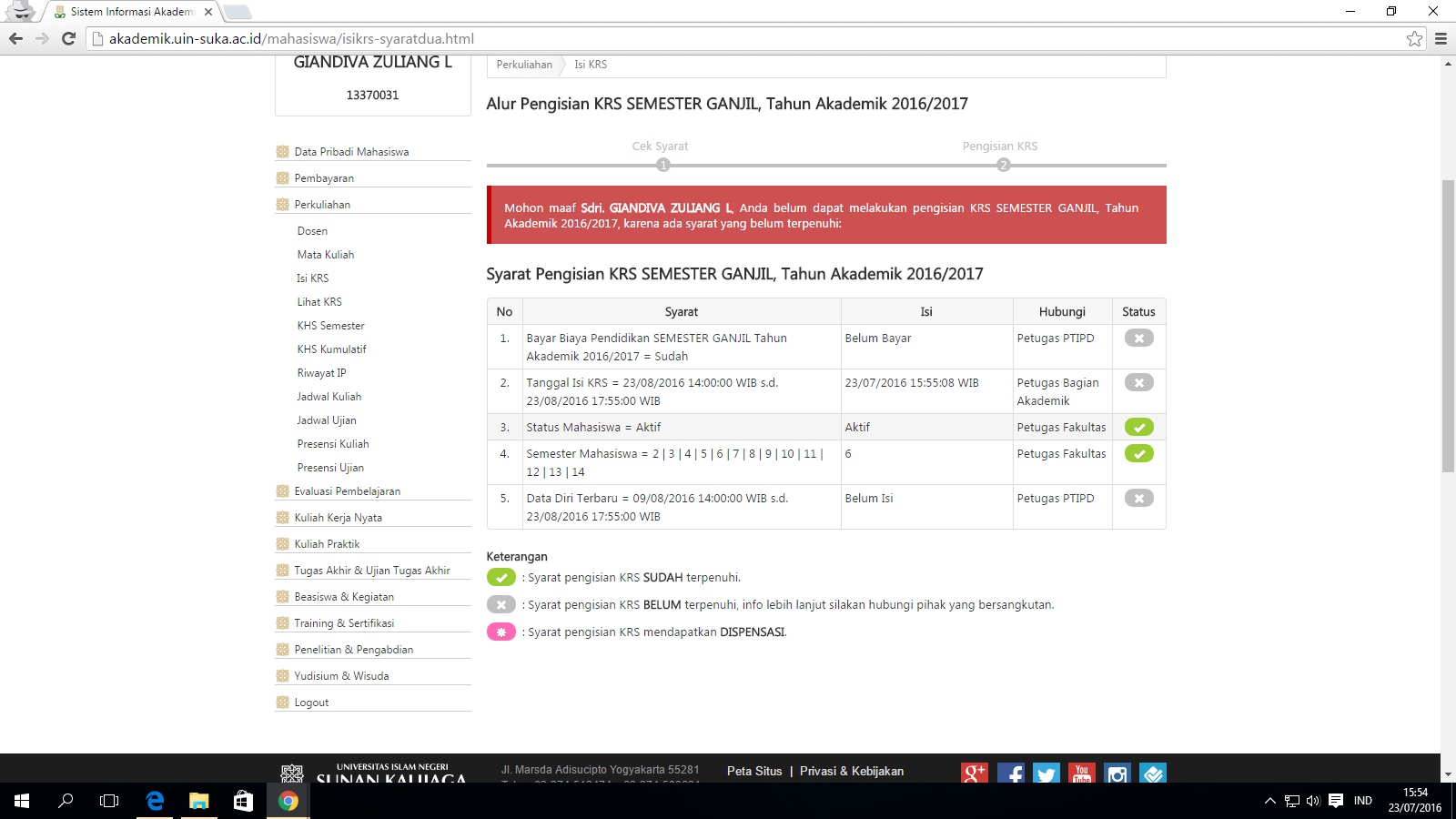Open Lihat KRS menu item

click(319, 302)
